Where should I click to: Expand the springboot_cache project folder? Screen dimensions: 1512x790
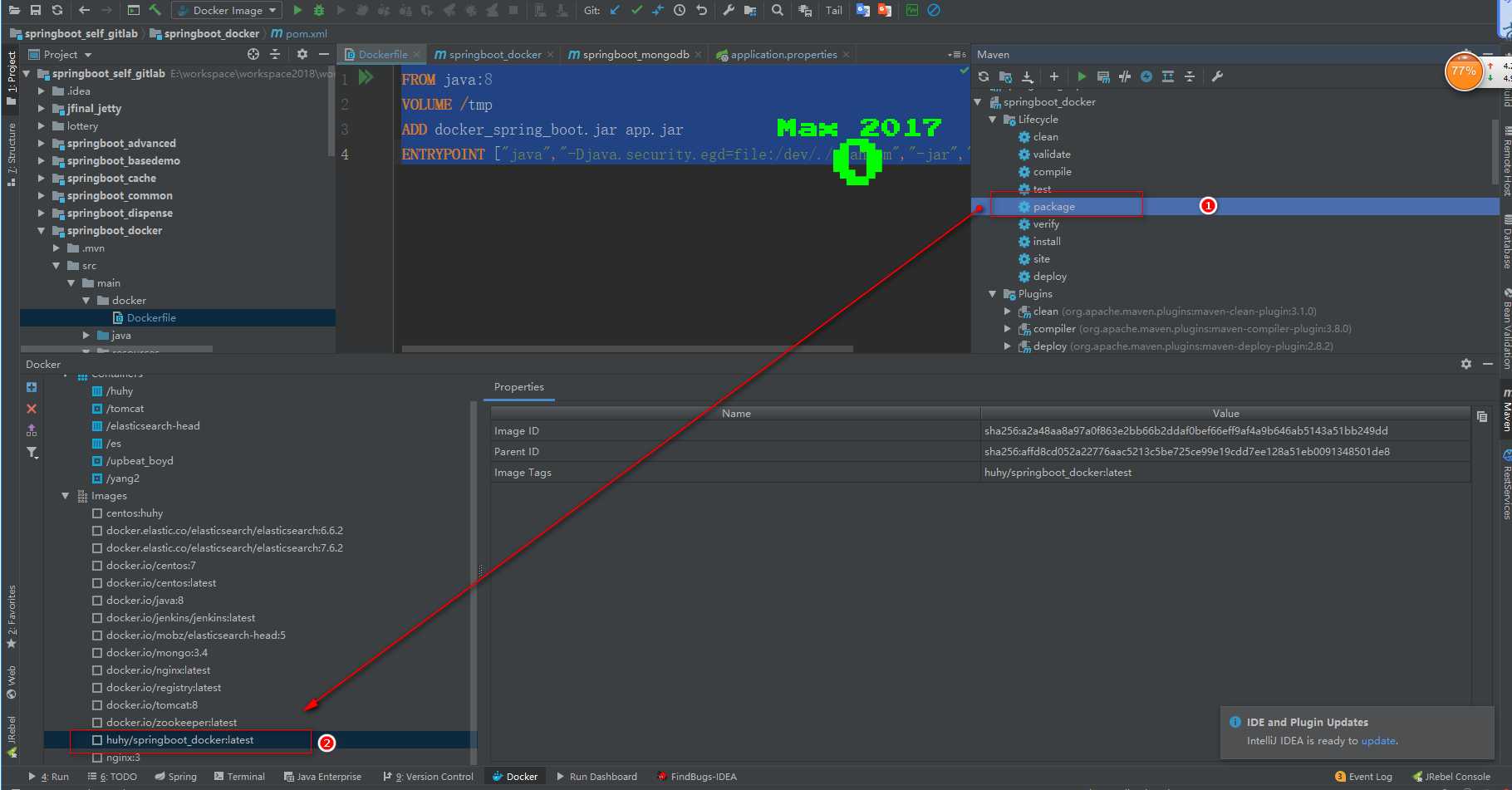pos(42,179)
